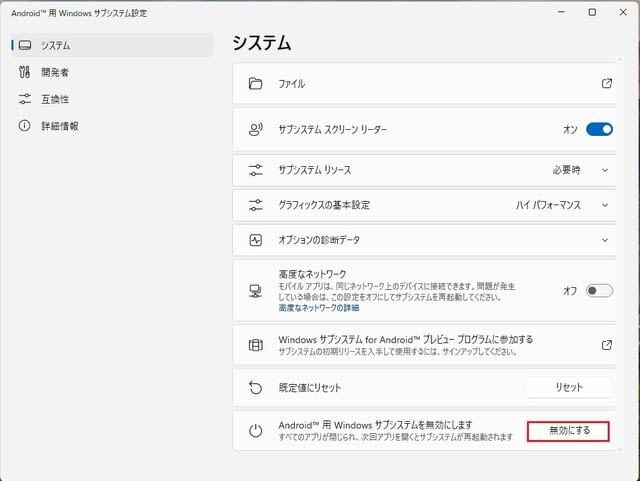Click the リセット button
Image resolution: width=640 pixels, height=481 pixels.
click(569, 387)
